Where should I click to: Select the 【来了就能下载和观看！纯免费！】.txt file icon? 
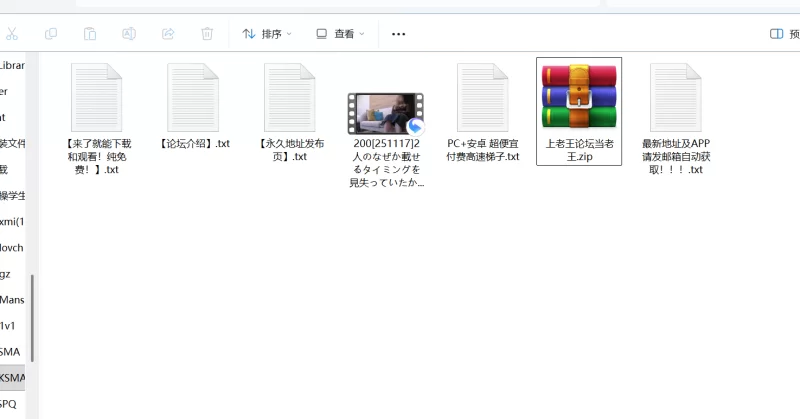96,97
